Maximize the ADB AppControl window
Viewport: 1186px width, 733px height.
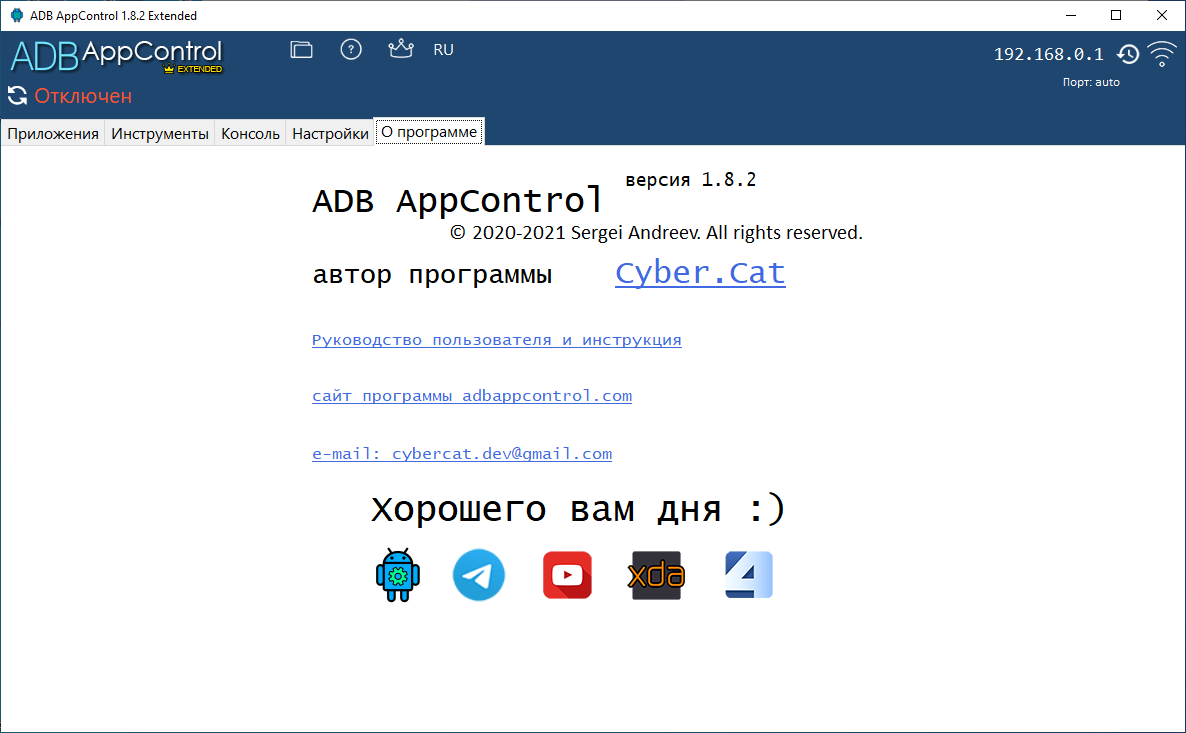click(x=1116, y=15)
